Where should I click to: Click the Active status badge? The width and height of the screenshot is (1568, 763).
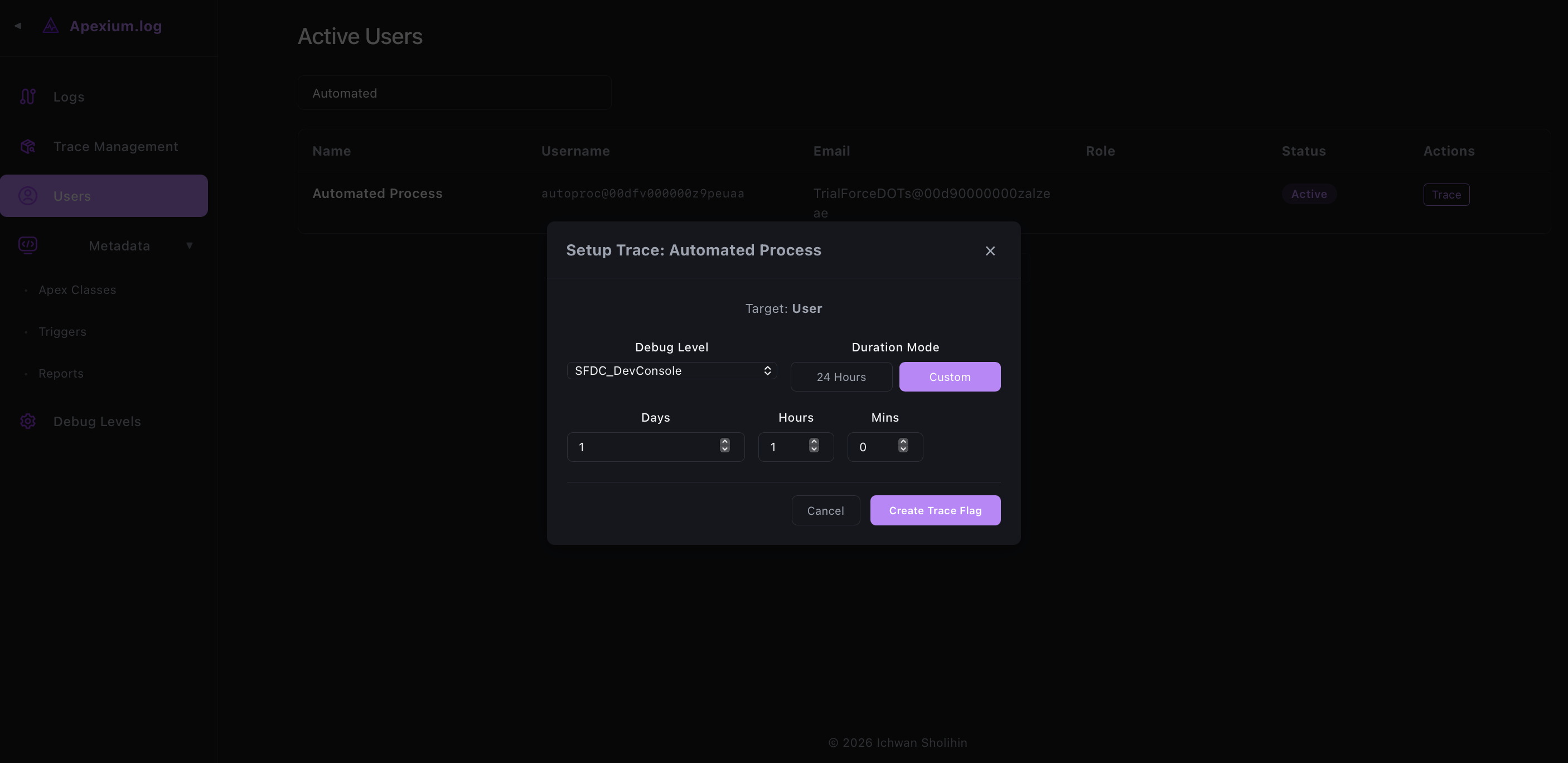[1309, 194]
